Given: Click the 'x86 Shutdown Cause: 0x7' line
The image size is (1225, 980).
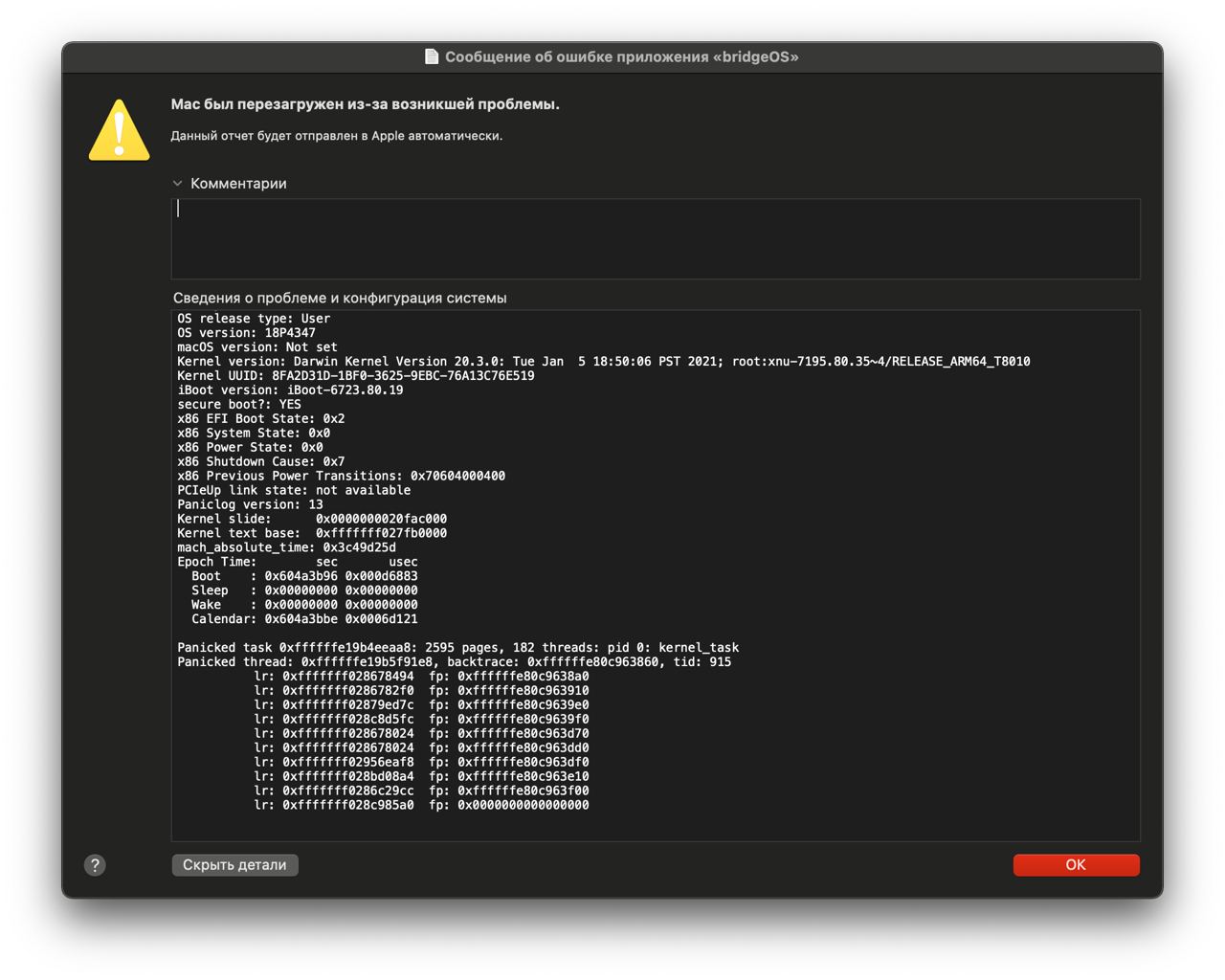Looking at the screenshot, I should [x=261, y=462].
